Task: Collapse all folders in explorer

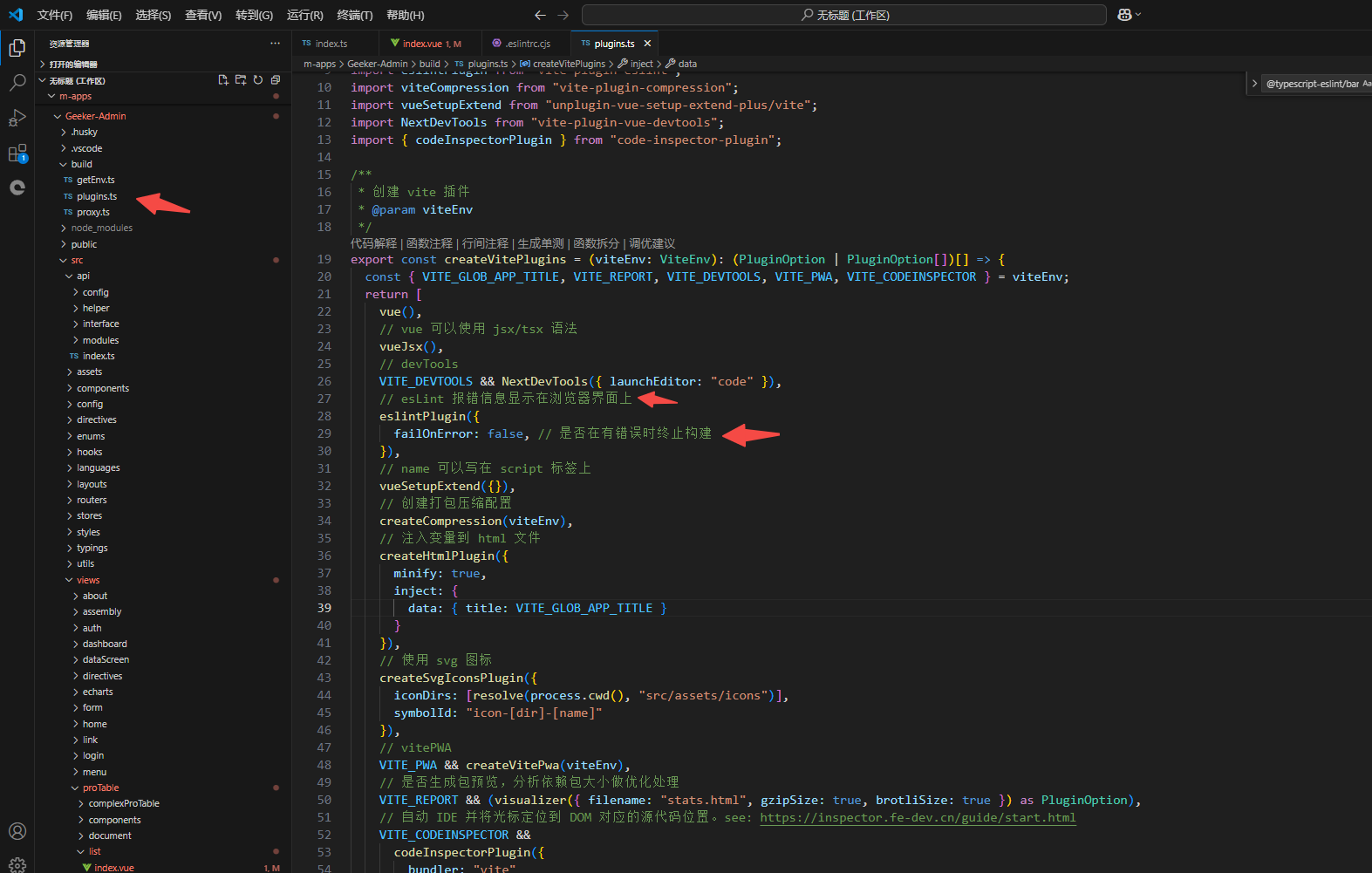Action: pyautogui.click(x=276, y=80)
